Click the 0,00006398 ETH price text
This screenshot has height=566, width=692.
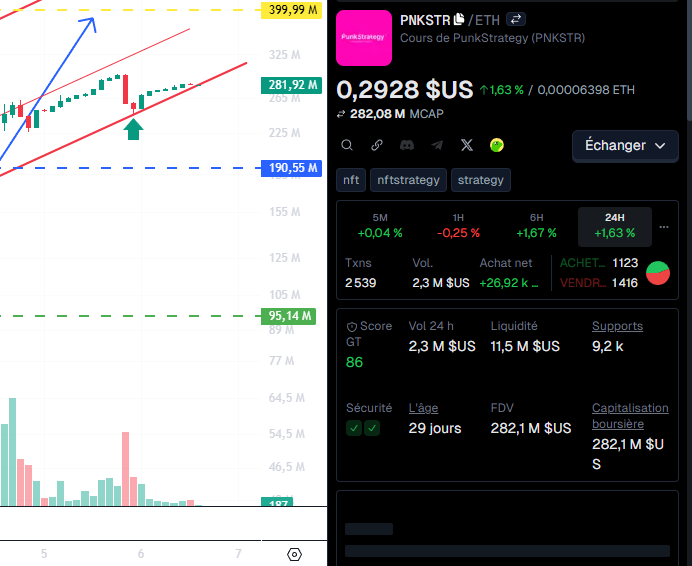586,90
